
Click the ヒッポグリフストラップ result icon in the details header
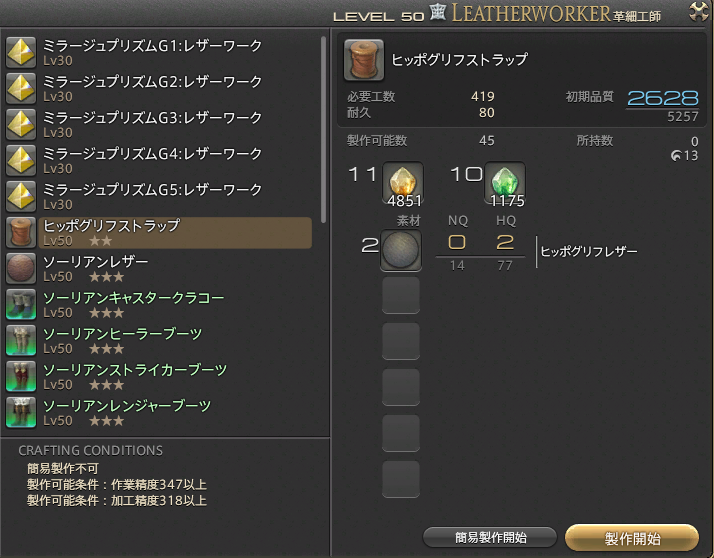pos(364,60)
